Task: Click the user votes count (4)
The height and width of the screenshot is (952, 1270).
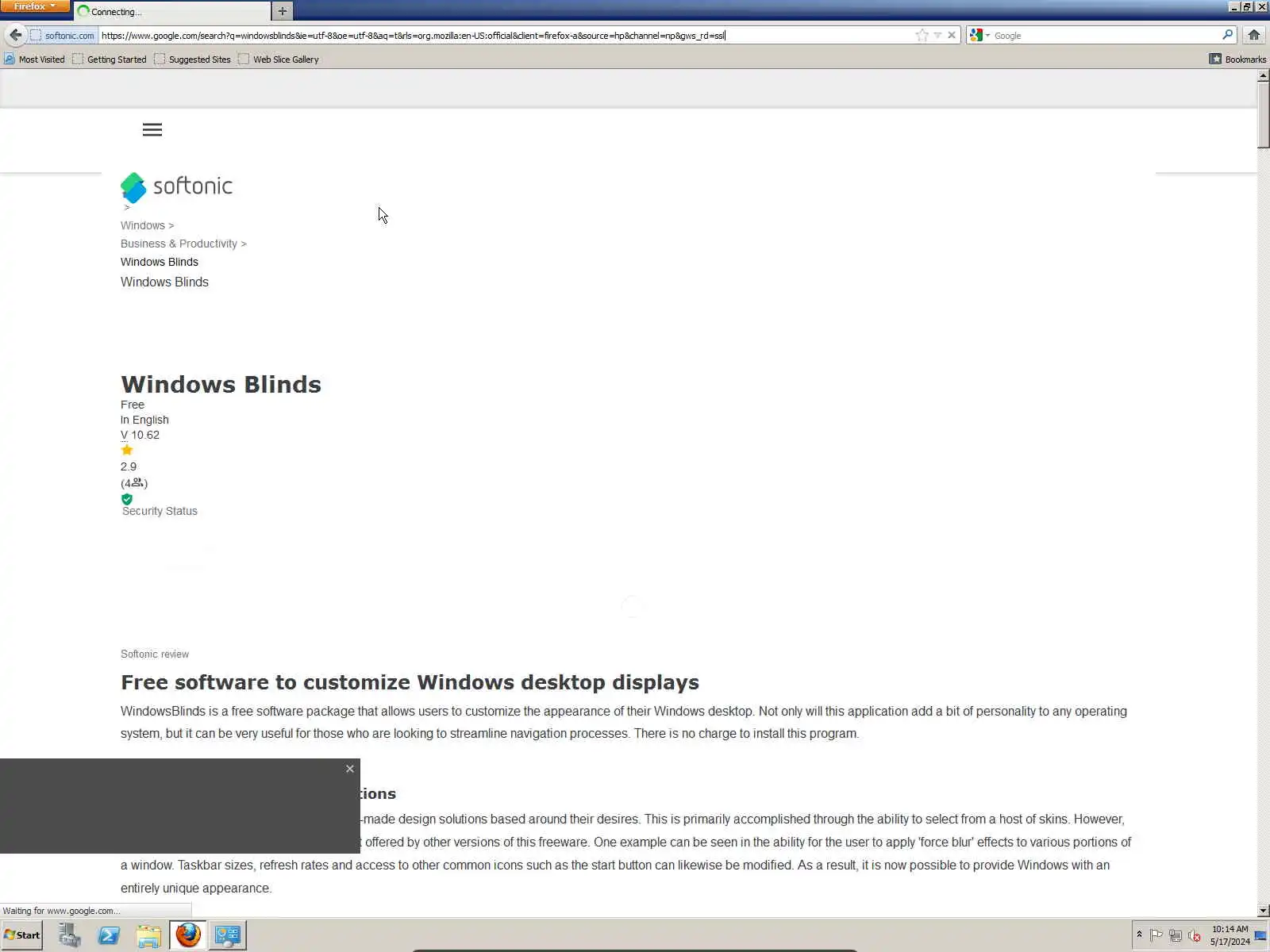Action: [x=134, y=483]
